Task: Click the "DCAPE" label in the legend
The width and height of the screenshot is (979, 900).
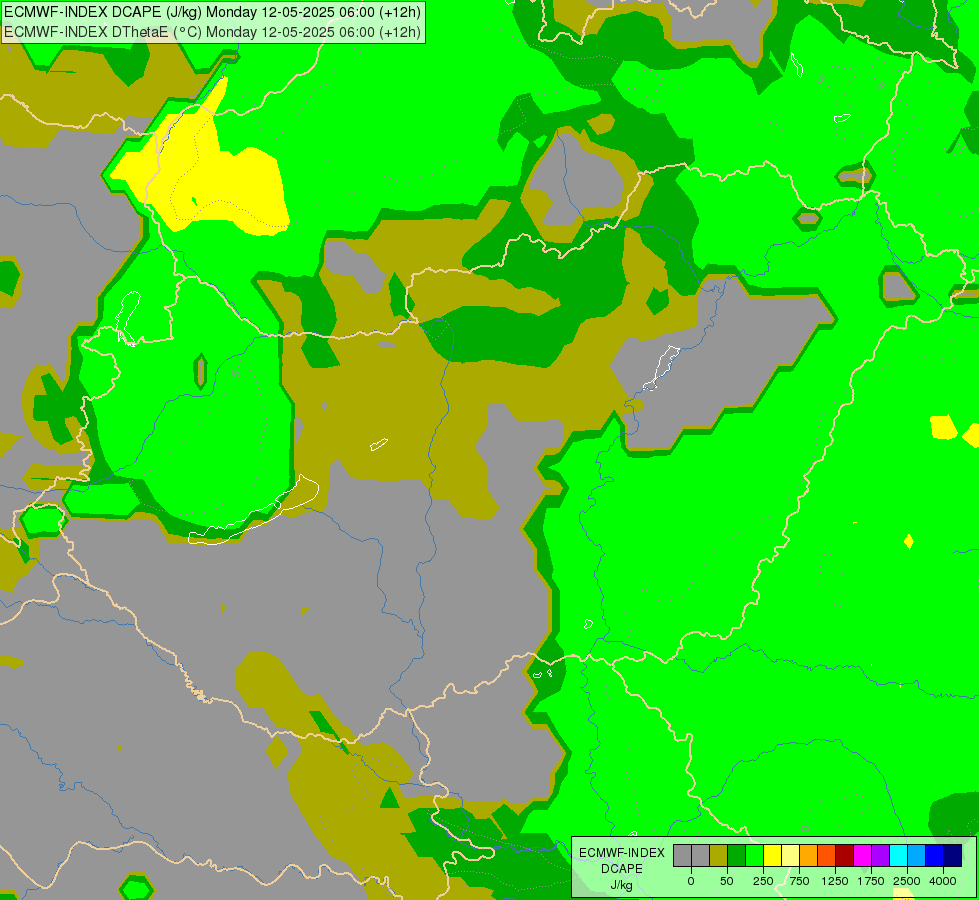Action: click(x=622, y=869)
